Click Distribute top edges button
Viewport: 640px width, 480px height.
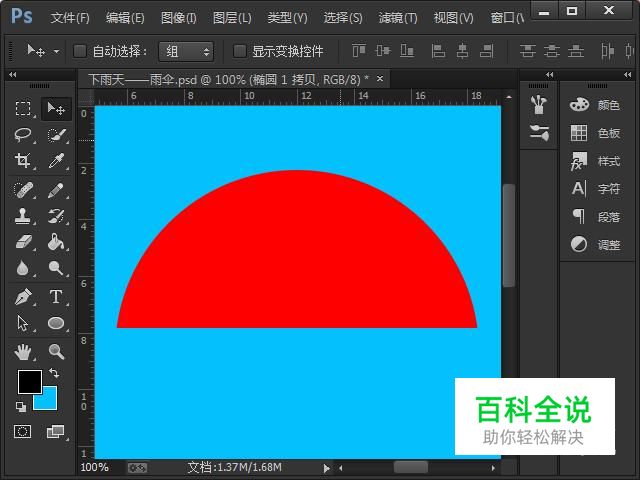pos(528,51)
